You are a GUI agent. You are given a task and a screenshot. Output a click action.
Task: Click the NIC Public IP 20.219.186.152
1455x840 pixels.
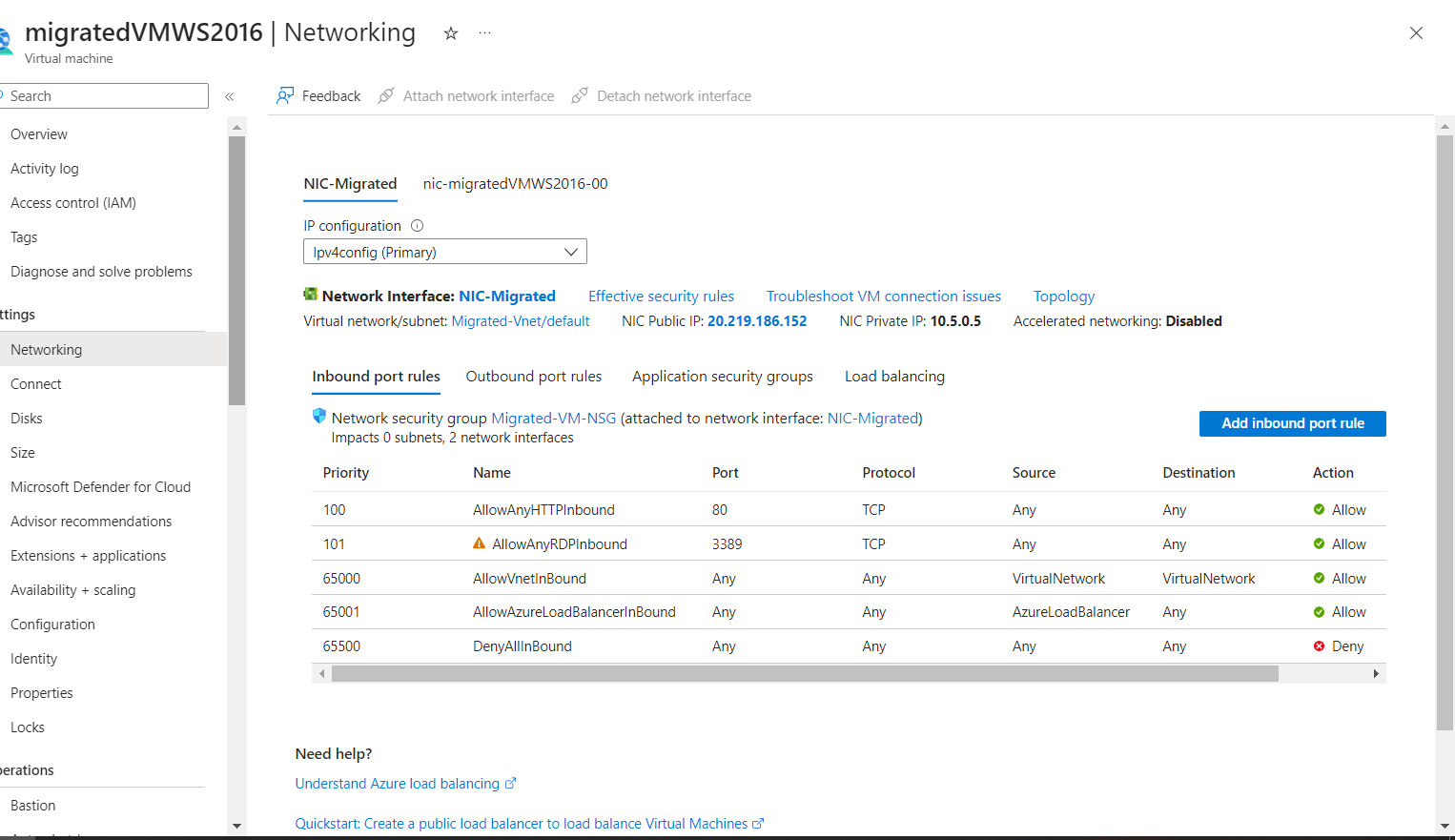tap(757, 321)
